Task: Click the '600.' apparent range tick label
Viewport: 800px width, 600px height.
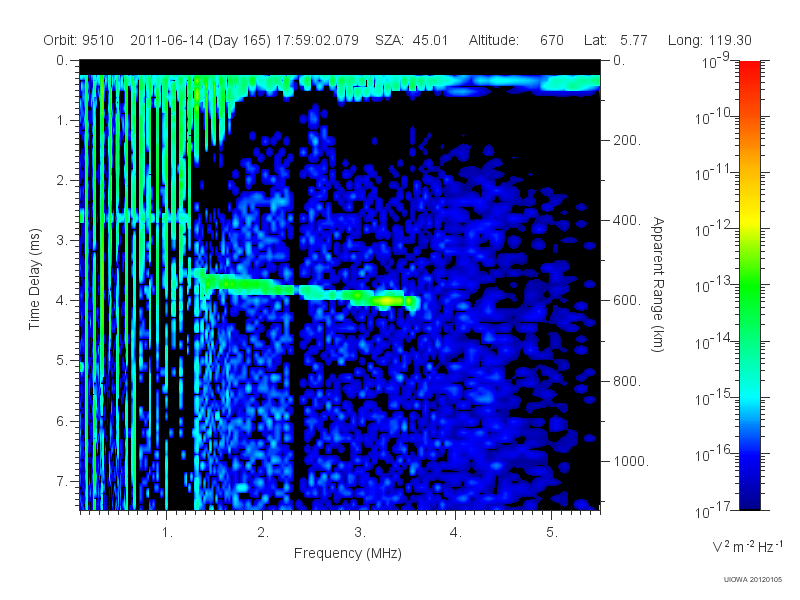Action: click(627, 301)
